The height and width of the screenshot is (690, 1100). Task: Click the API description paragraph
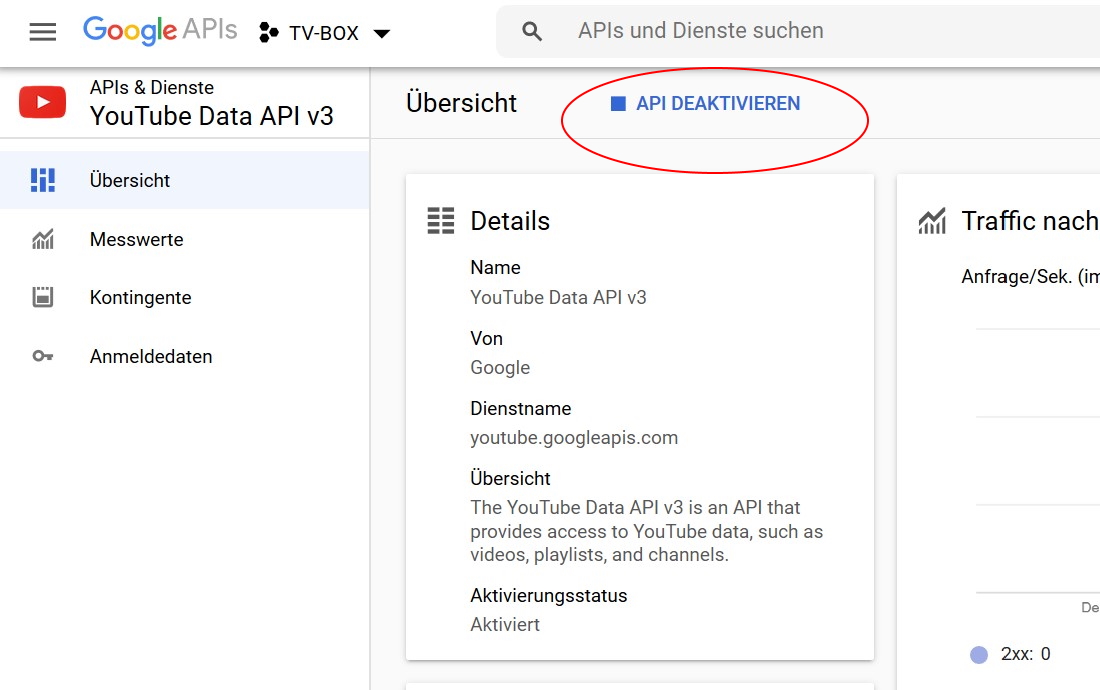coord(646,531)
